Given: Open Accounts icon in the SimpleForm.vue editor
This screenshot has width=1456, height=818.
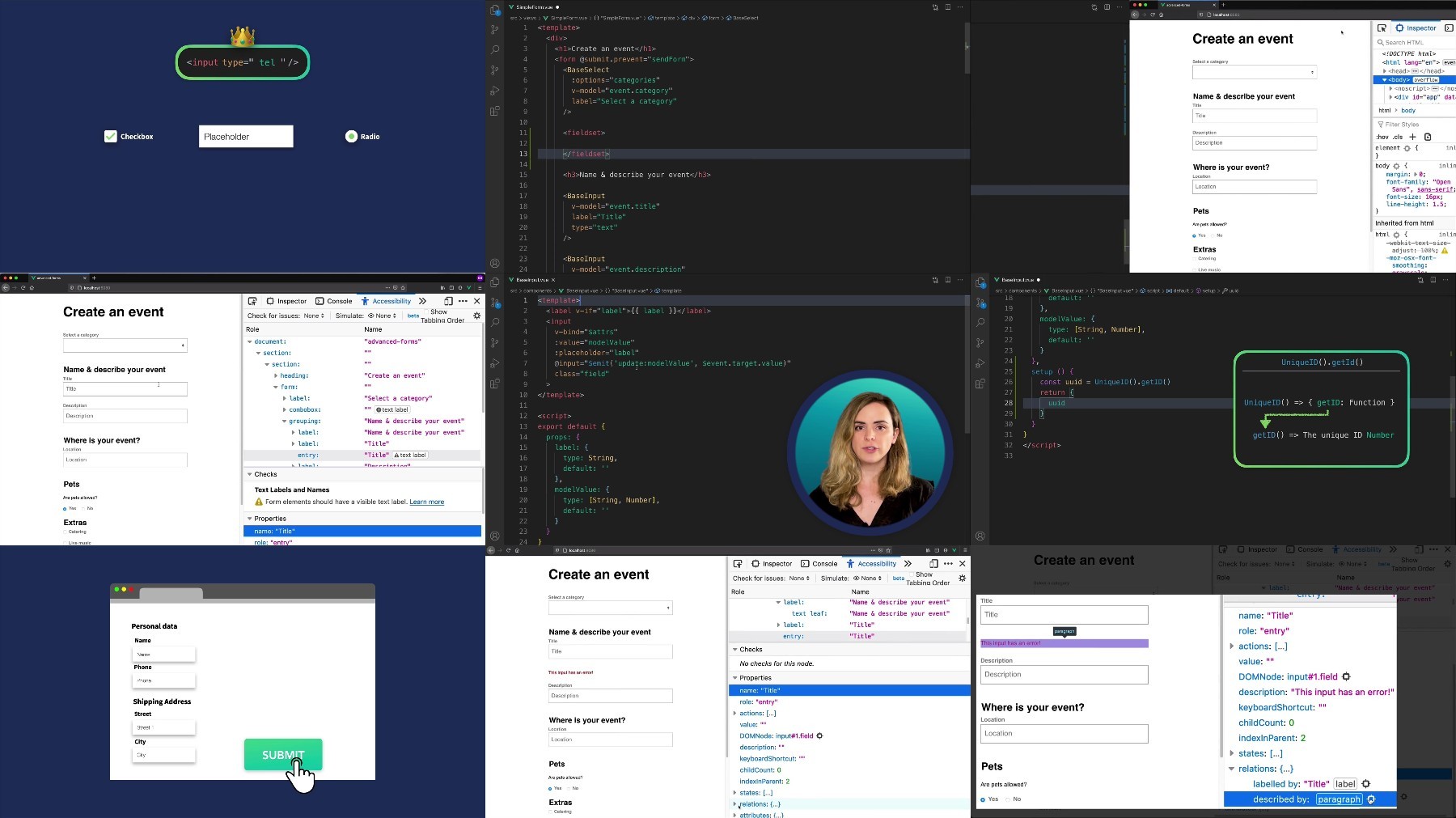Looking at the screenshot, I should (x=495, y=263).
